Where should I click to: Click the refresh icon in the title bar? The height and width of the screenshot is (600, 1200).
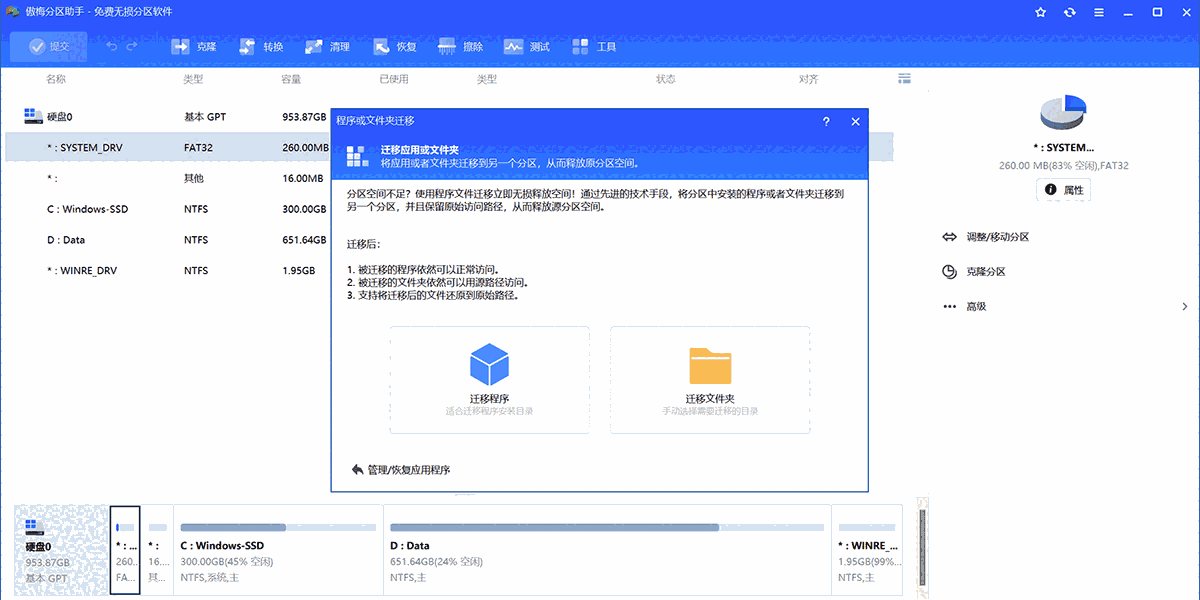1069,12
